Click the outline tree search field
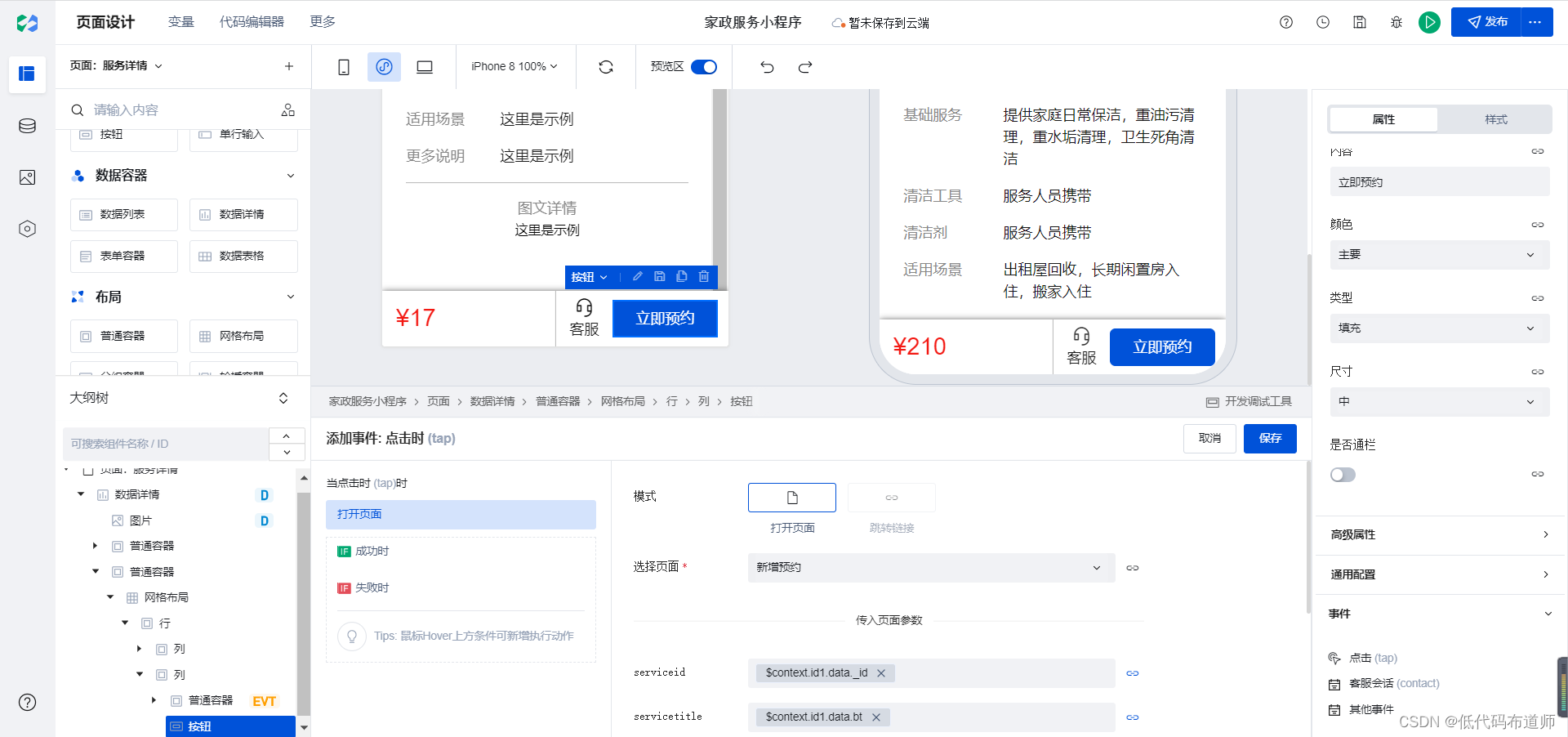Viewport: 1568px width, 737px height. click(166, 444)
